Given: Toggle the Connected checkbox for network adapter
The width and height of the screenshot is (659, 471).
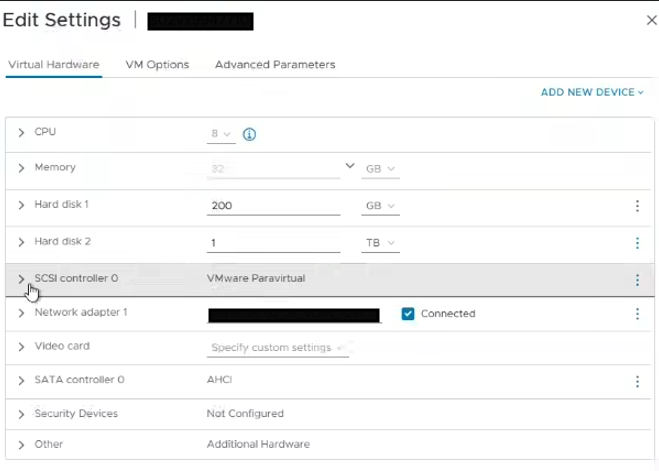Looking at the screenshot, I should click(x=408, y=314).
